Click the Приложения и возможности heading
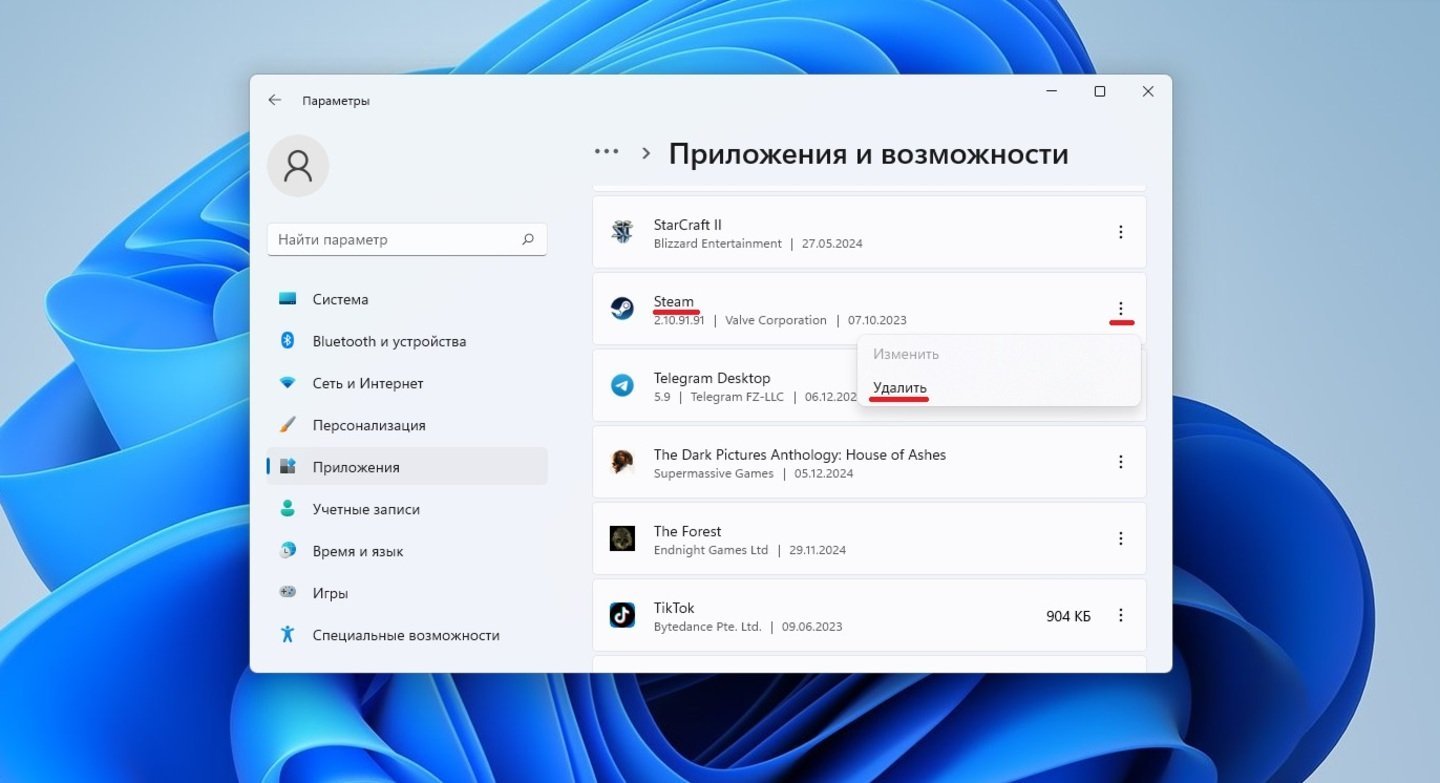 868,154
